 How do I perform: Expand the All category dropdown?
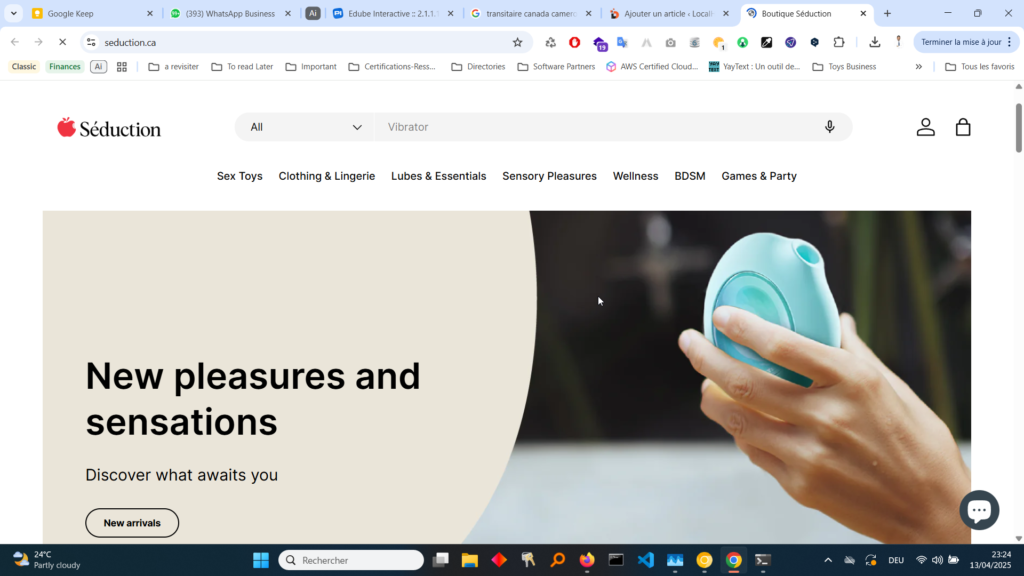pos(305,127)
